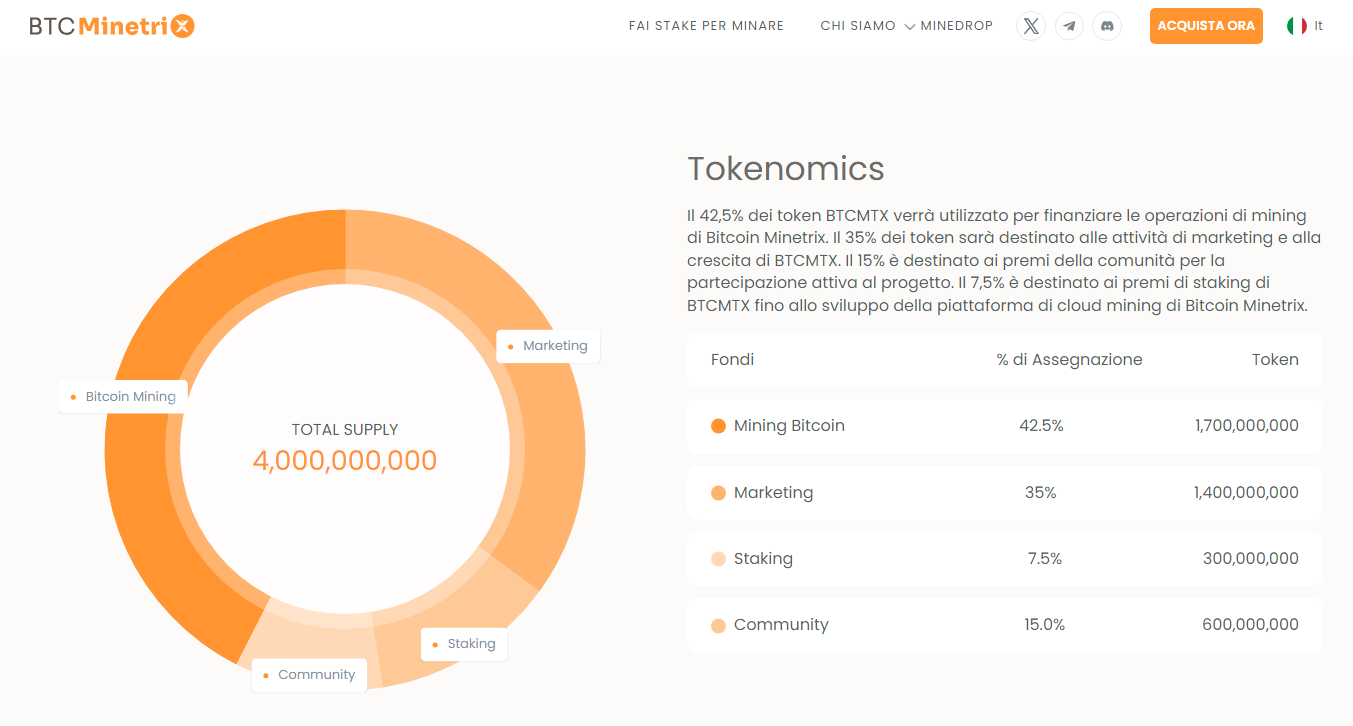This screenshot has width=1353, height=726.
Task: Open the Telegram social icon
Action: [x=1070, y=26]
